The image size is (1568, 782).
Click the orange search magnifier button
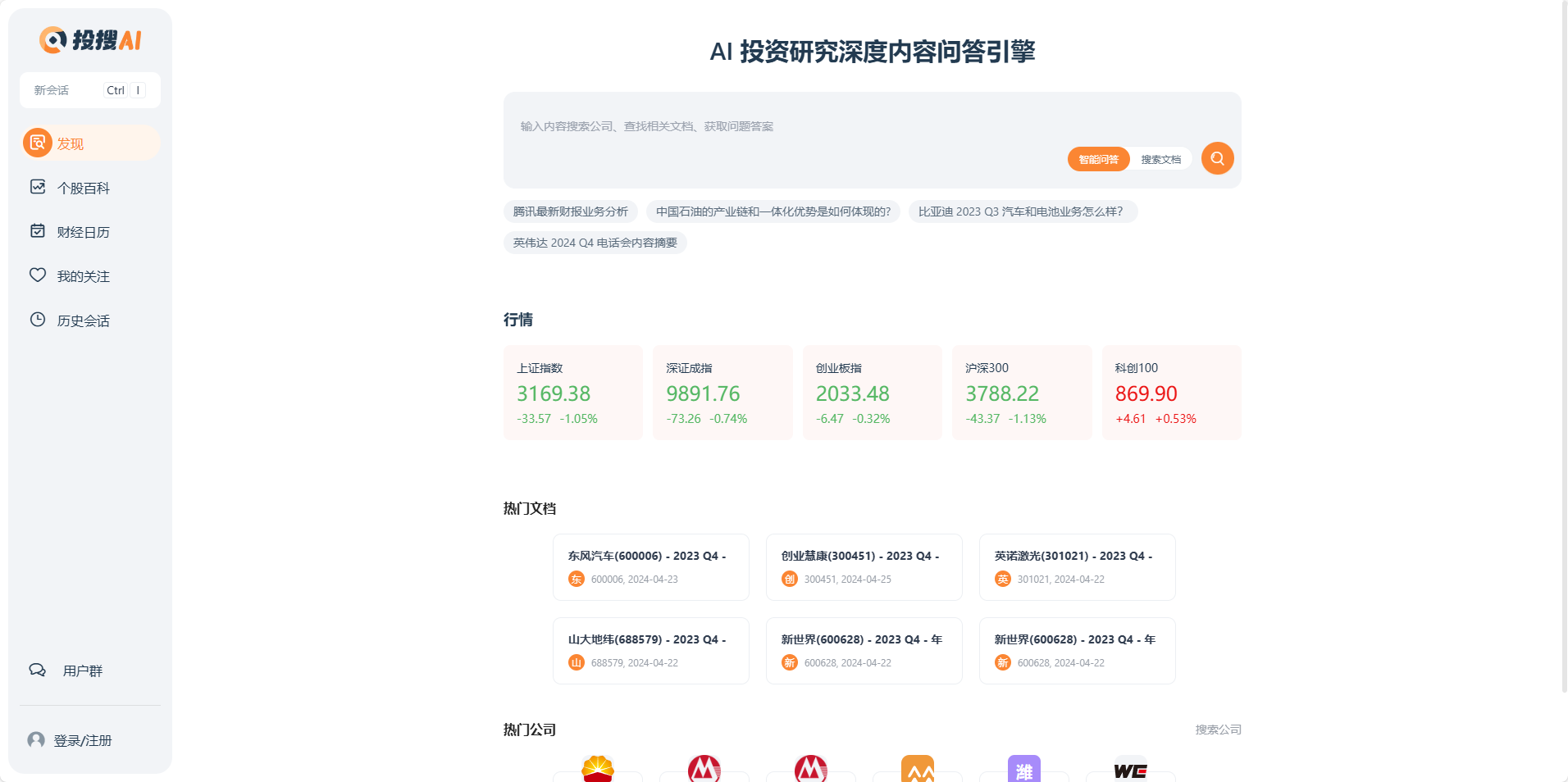coord(1218,158)
